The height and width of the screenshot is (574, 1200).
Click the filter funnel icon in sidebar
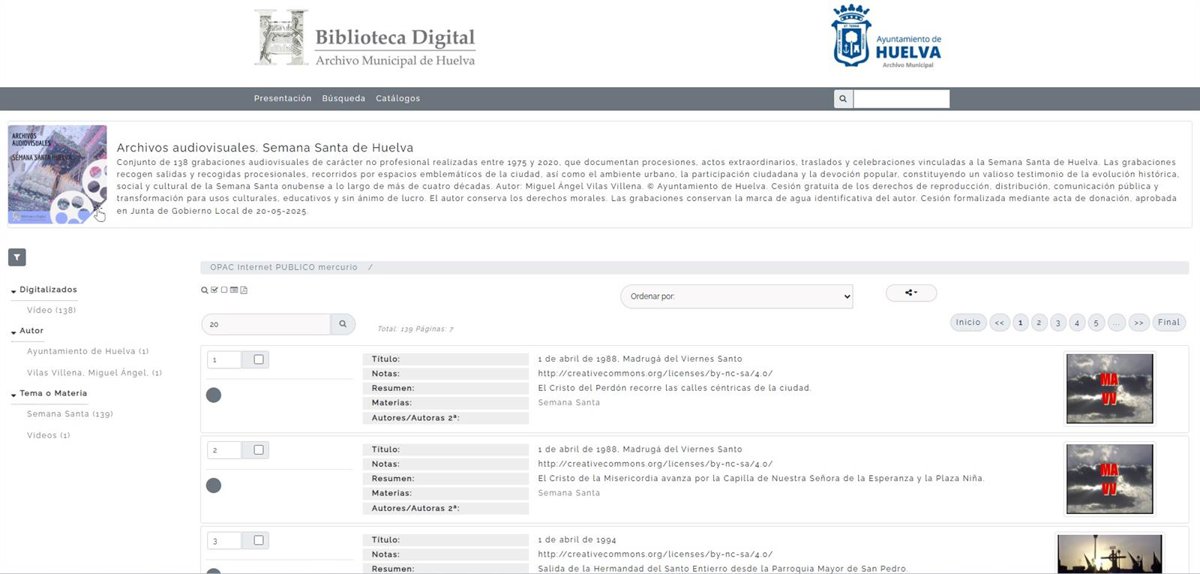pos(17,258)
